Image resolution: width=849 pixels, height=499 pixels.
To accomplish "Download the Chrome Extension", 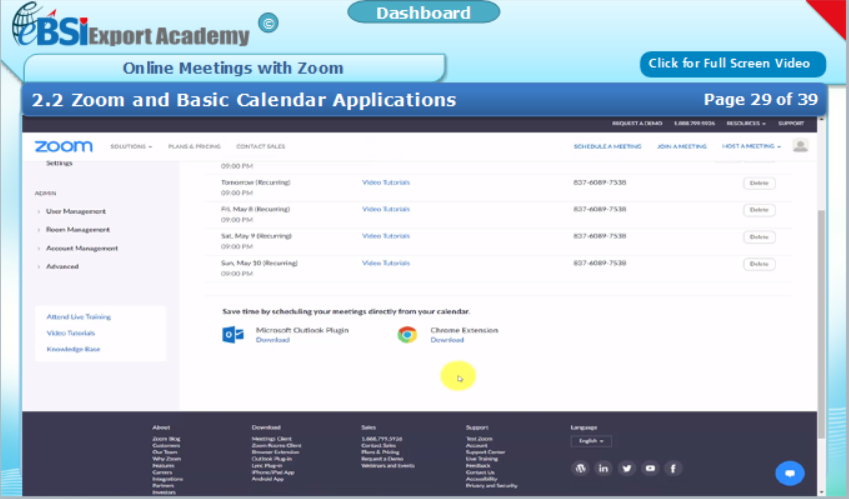I will click(447, 340).
